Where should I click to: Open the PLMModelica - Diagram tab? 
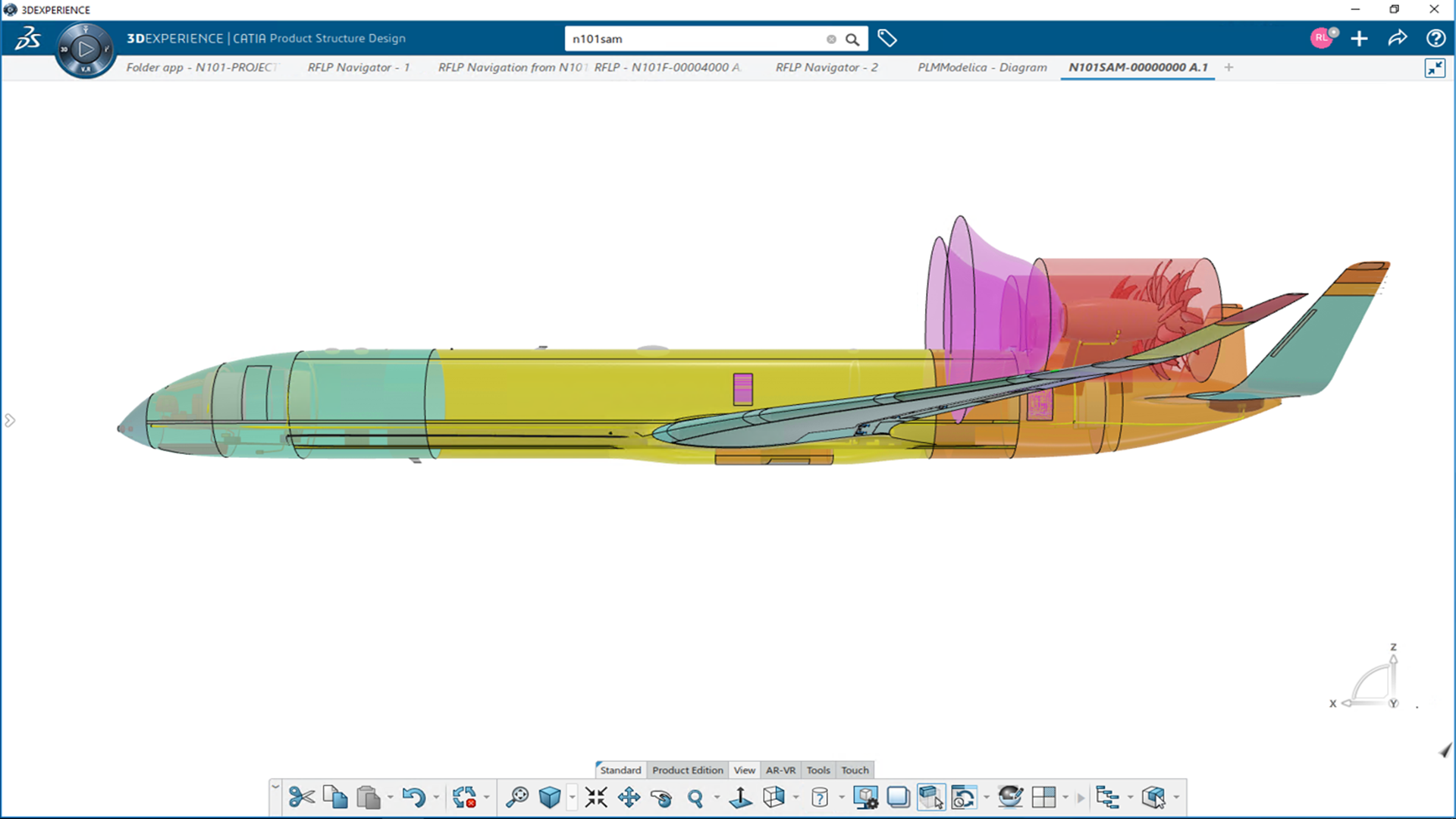point(981,67)
